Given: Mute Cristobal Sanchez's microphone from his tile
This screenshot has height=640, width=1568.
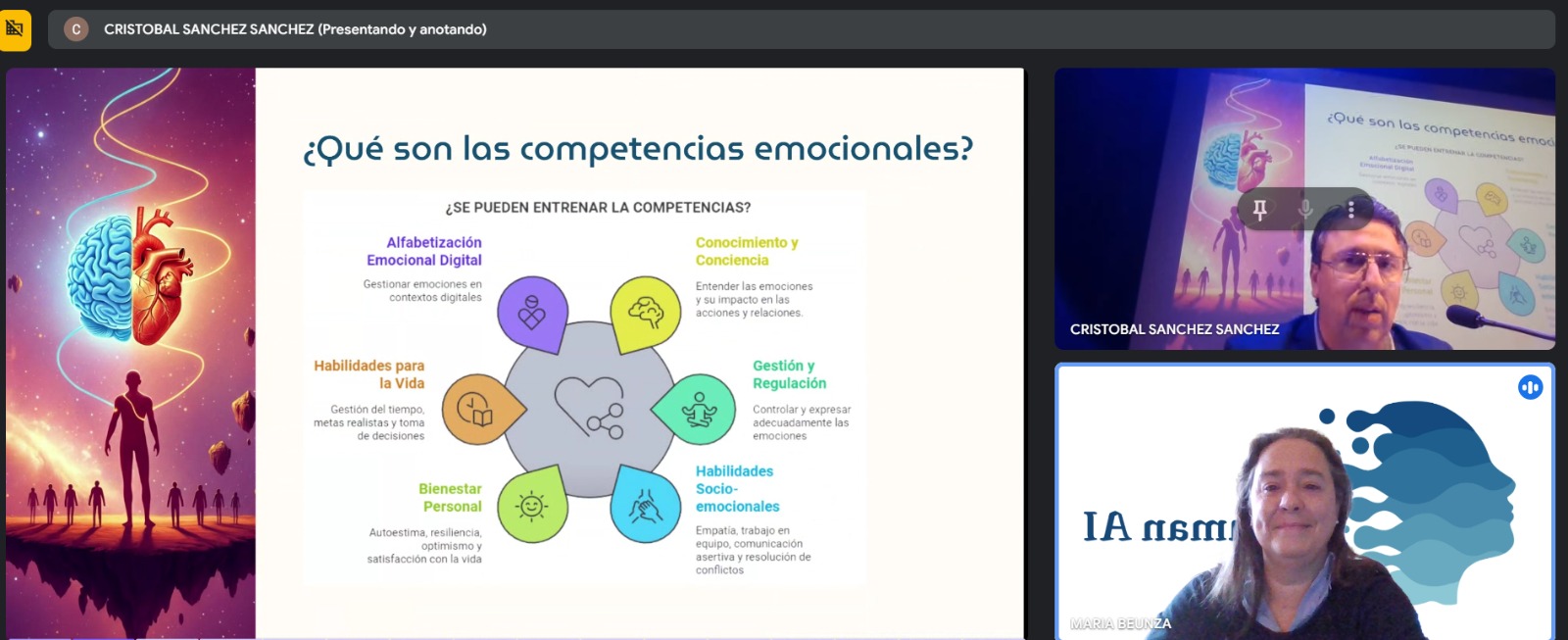Looking at the screenshot, I should (1305, 209).
